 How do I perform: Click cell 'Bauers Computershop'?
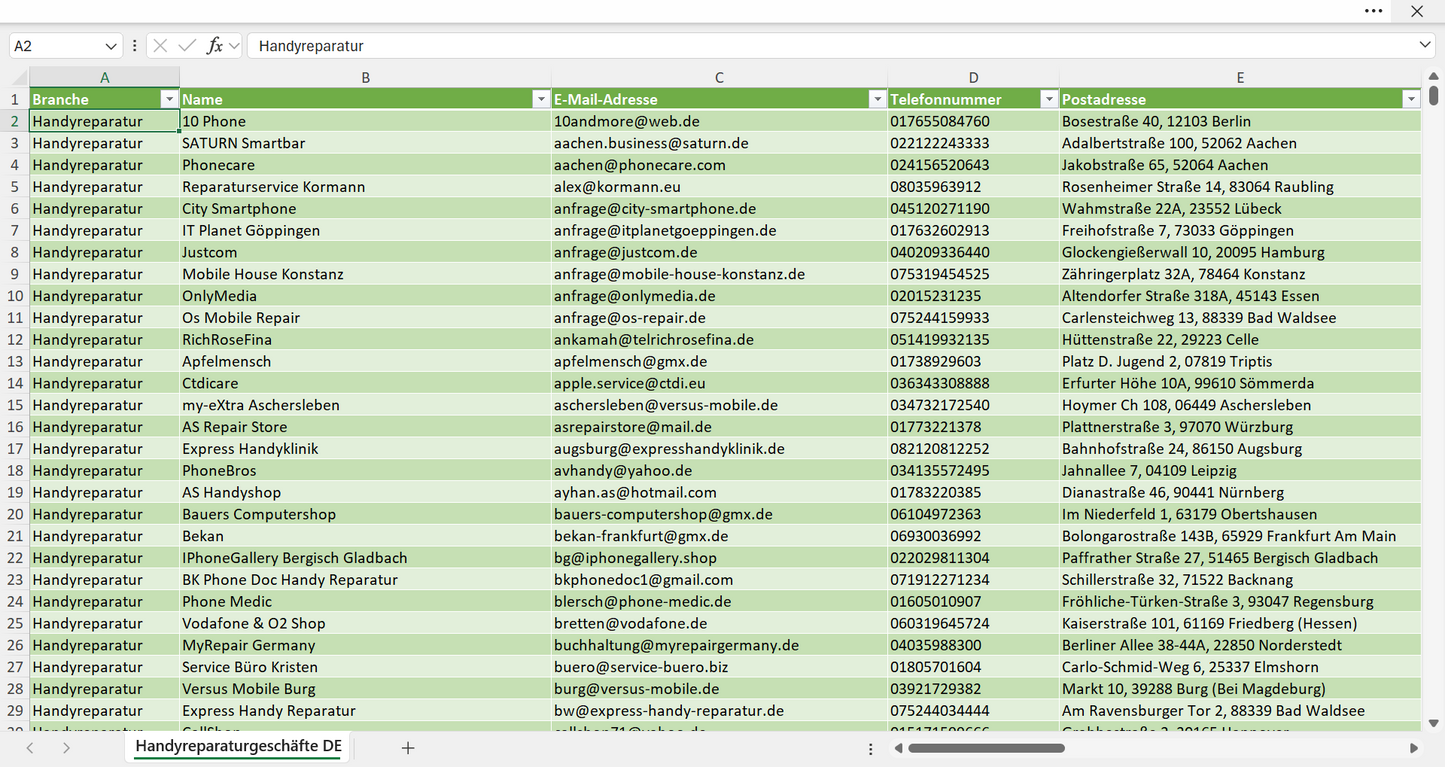pyautogui.click(x=366, y=514)
